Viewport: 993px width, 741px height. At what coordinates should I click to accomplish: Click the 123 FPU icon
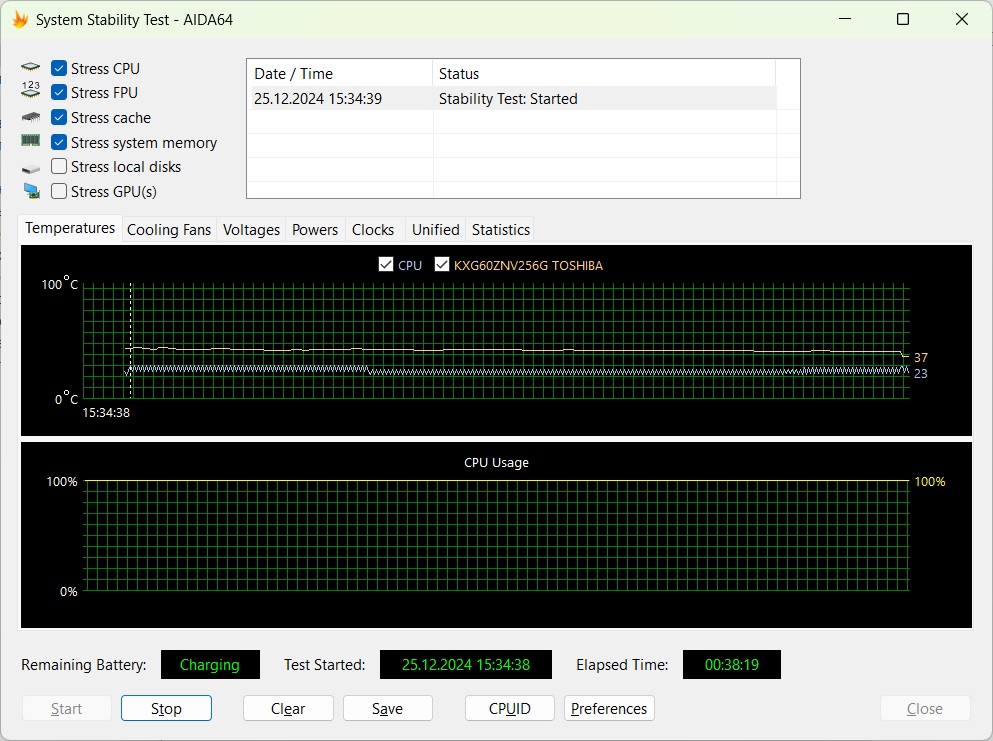click(31, 92)
